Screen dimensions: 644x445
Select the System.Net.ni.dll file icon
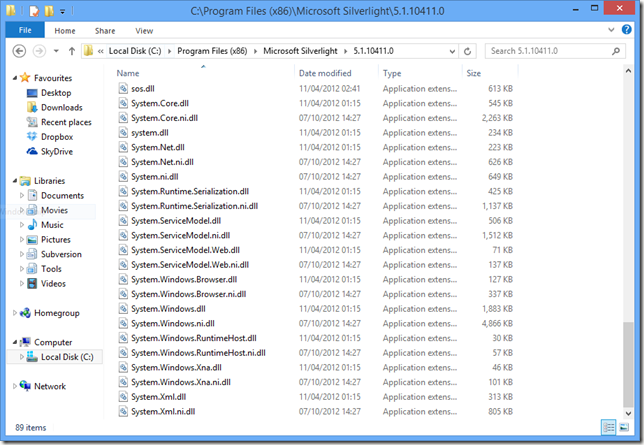tap(123, 162)
